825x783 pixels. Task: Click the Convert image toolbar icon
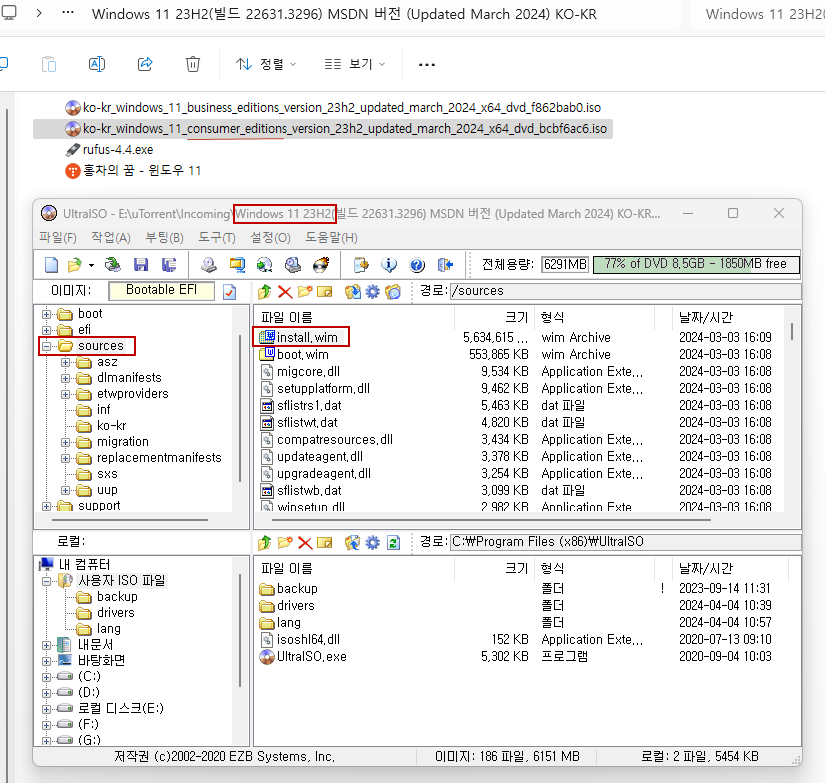point(265,265)
